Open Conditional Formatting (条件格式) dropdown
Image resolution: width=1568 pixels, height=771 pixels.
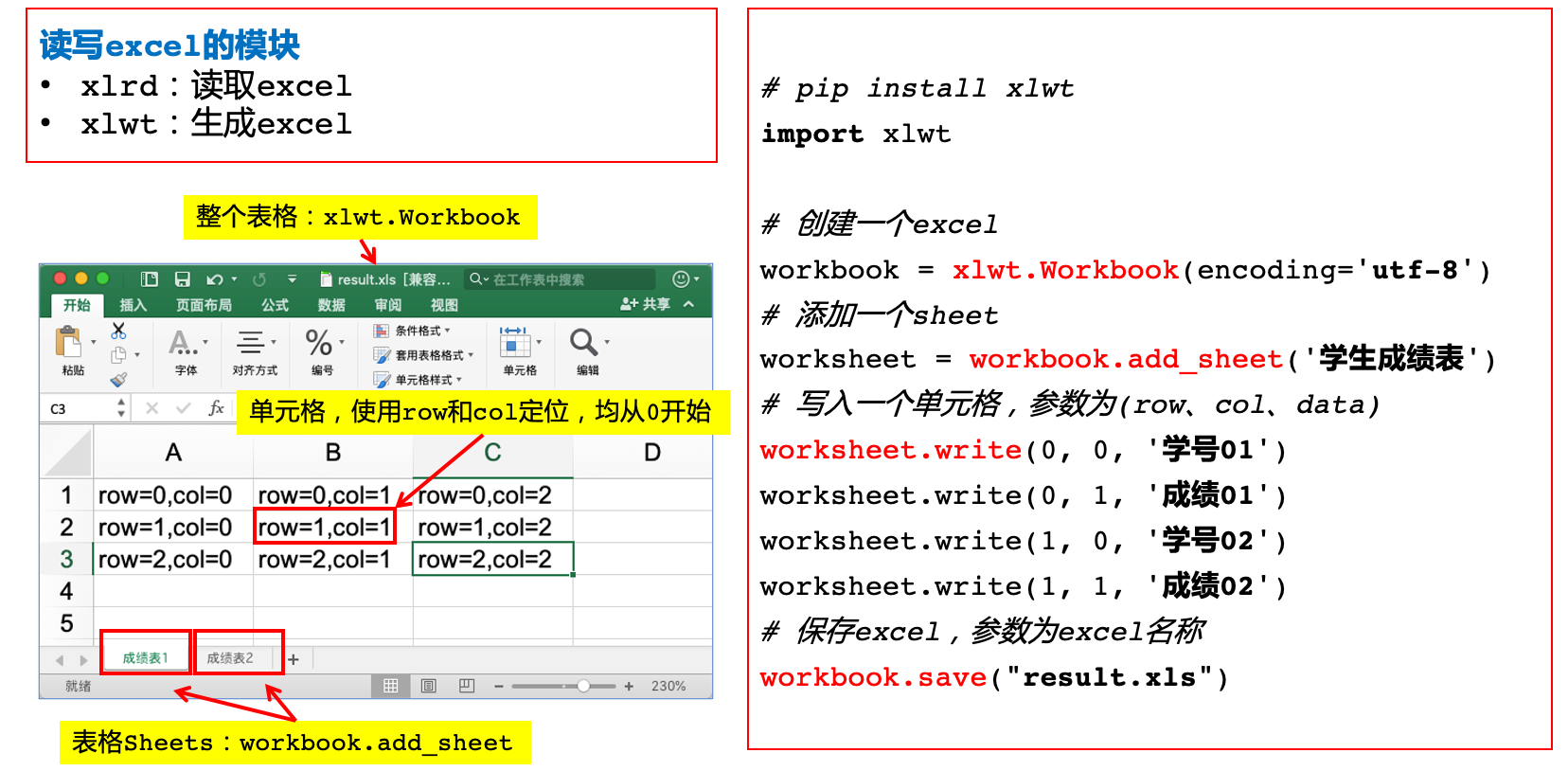coord(413,331)
